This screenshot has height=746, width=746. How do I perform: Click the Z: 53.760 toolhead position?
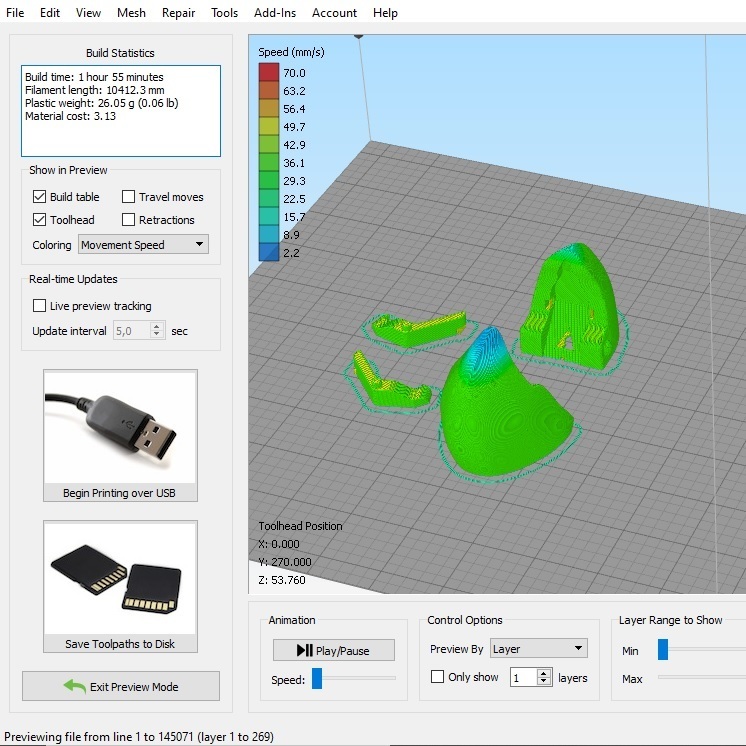click(x=282, y=580)
